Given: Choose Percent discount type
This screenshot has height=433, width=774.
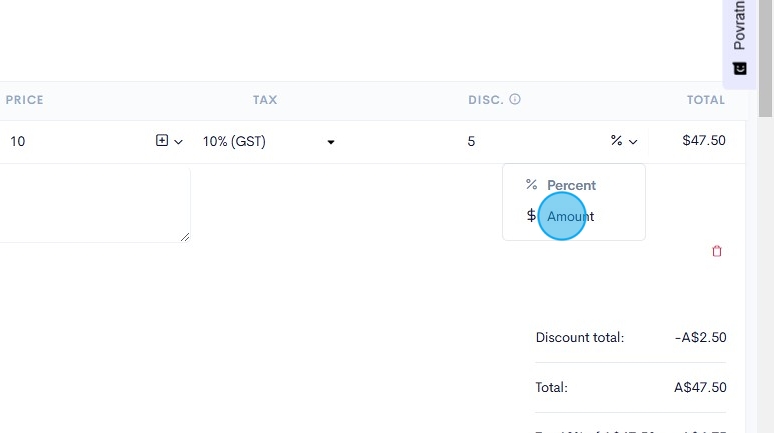Looking at the screenshot, I should 571,185.
